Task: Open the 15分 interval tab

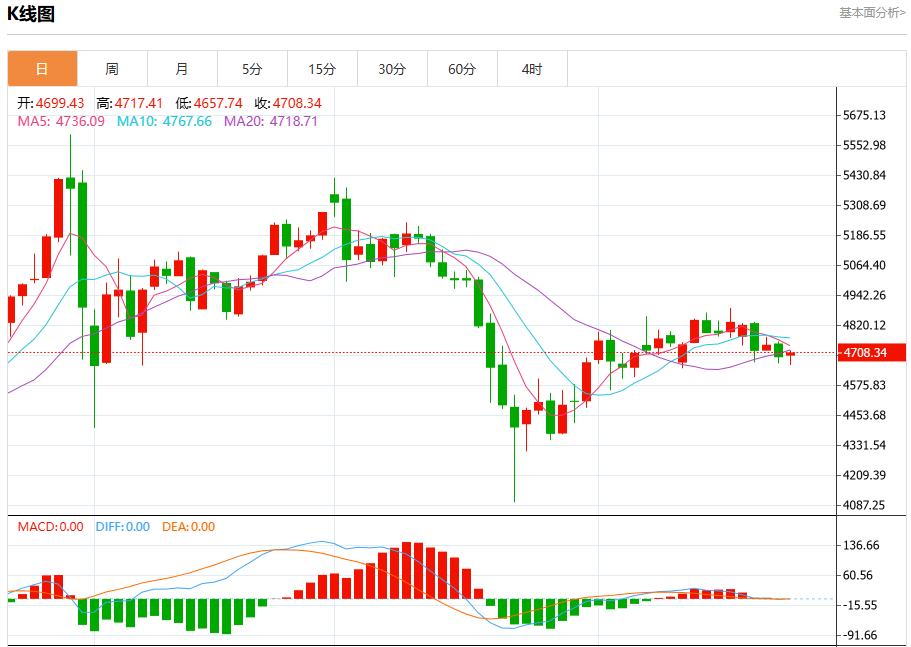Action: pos(322,69)
